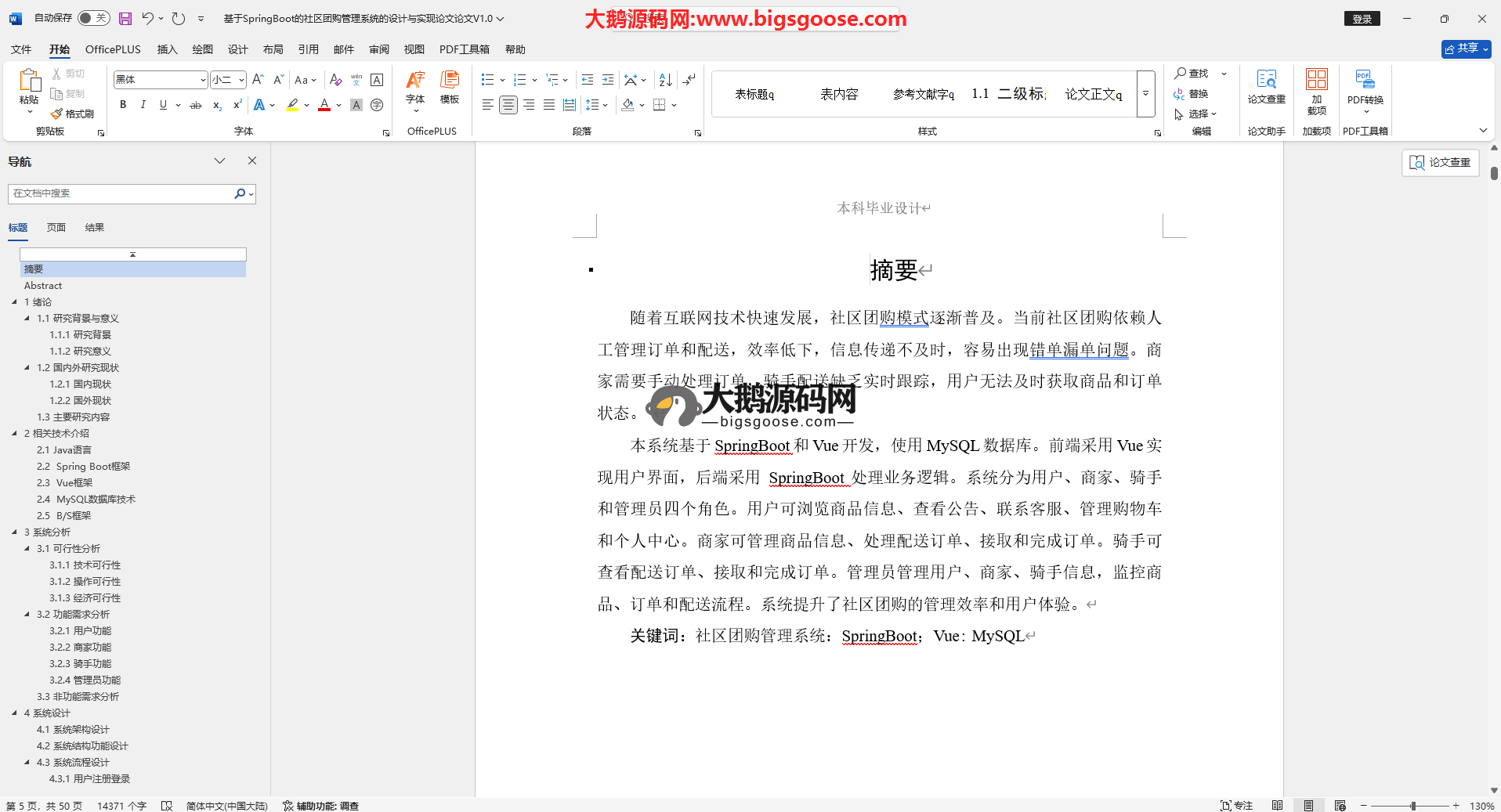Click the sort (A-Z) paragraph icon
The width and height of the screenshot is (1501, 812).
pyautogui.click(x=665, y=80)
